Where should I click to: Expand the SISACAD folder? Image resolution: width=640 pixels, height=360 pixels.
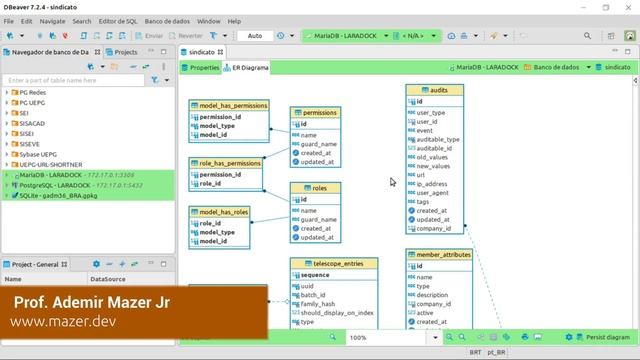point(7,123)
